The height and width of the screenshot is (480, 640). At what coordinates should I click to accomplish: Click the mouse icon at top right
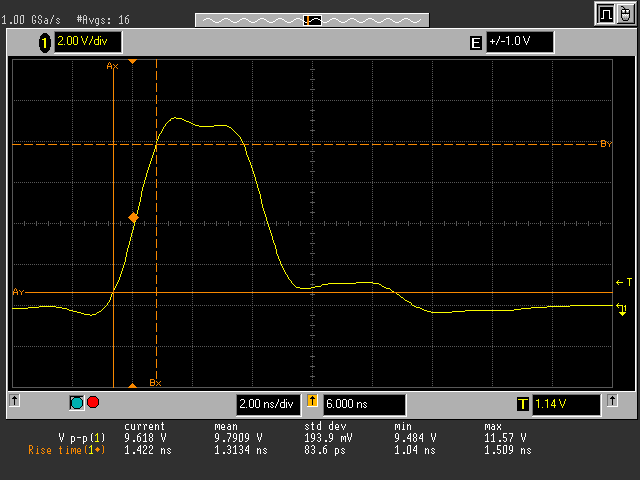point(628,14)
